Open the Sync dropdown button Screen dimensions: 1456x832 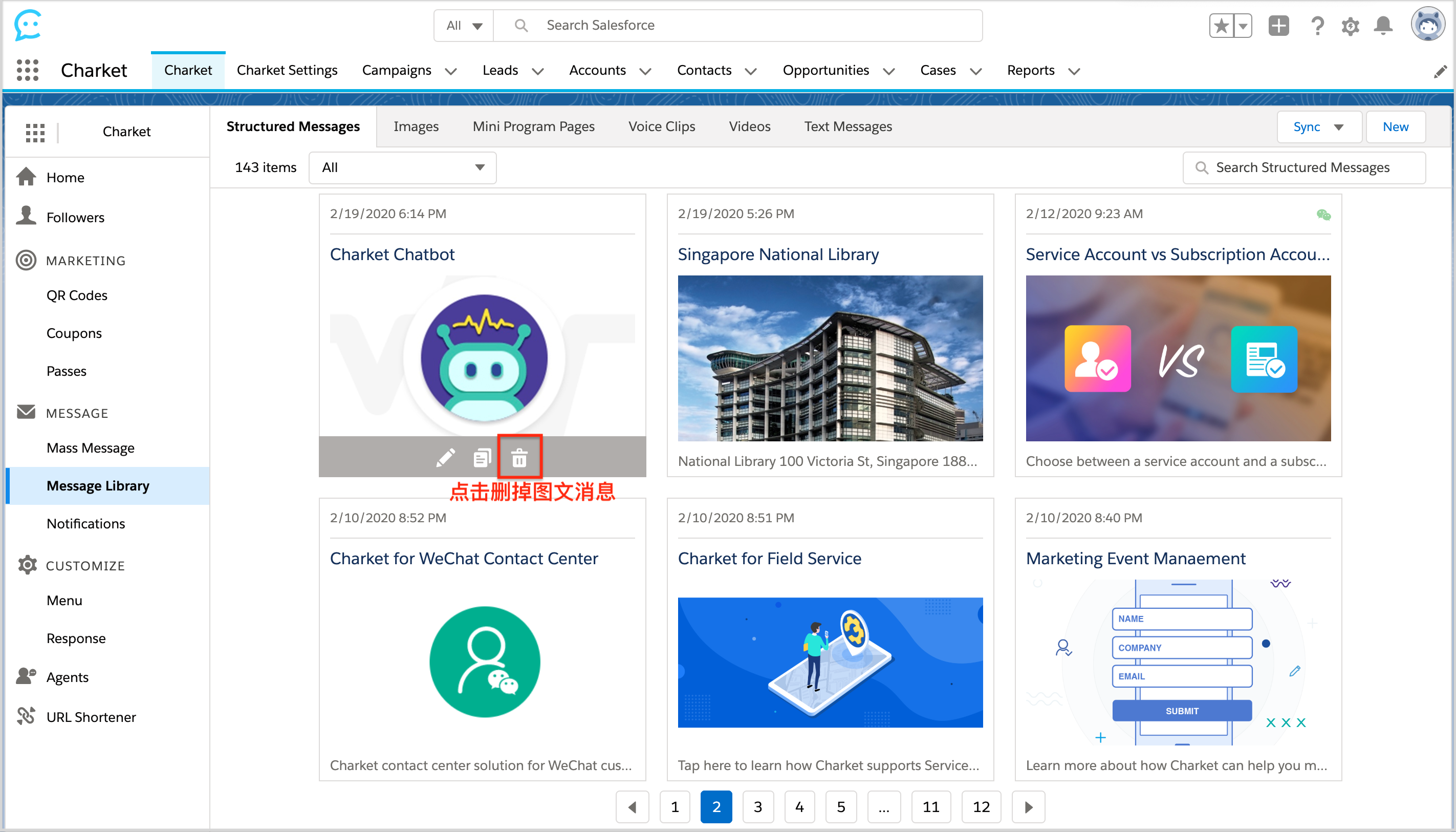click(x=1319, y=127)
